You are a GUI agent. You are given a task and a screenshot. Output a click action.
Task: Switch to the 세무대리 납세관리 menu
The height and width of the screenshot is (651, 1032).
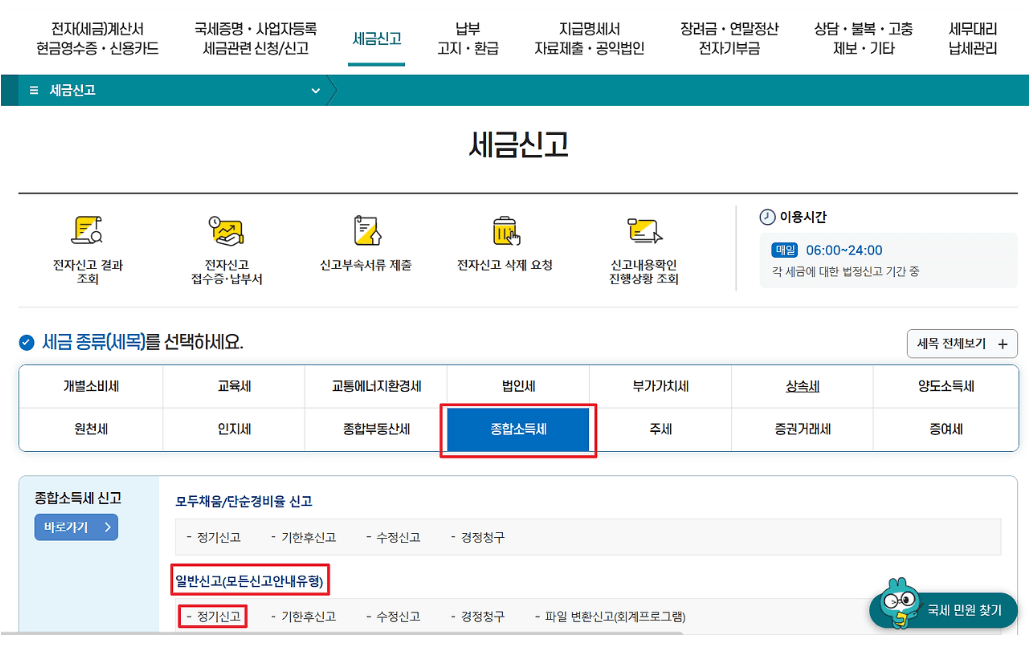(973, 38)
